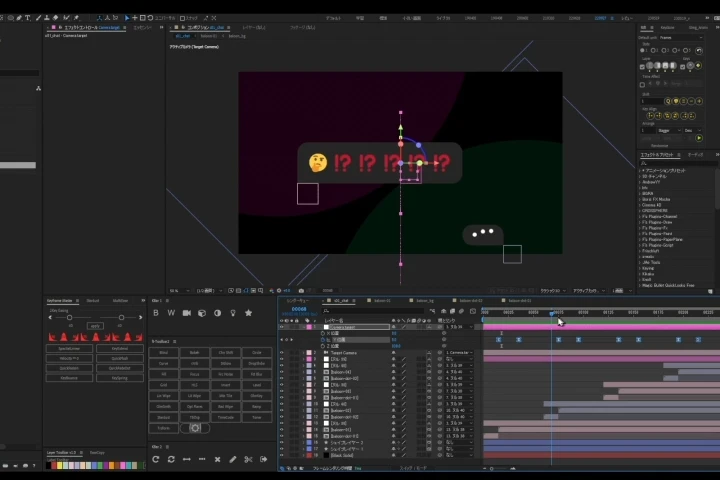Screen dimensions: 720x480
Task: Toggle the Keys checkbox in right panel
Action: (x=683, y=67)
